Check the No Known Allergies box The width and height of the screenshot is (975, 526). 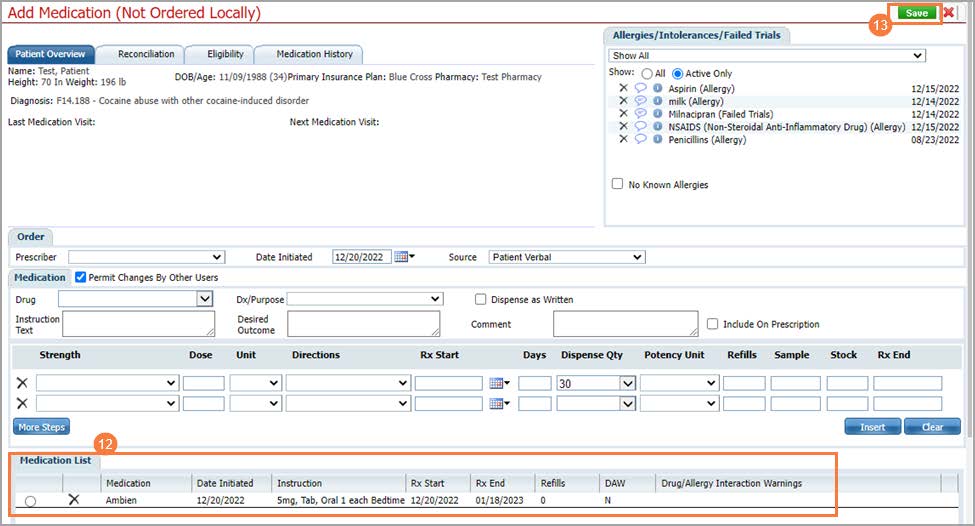click(x=617, y=184)
